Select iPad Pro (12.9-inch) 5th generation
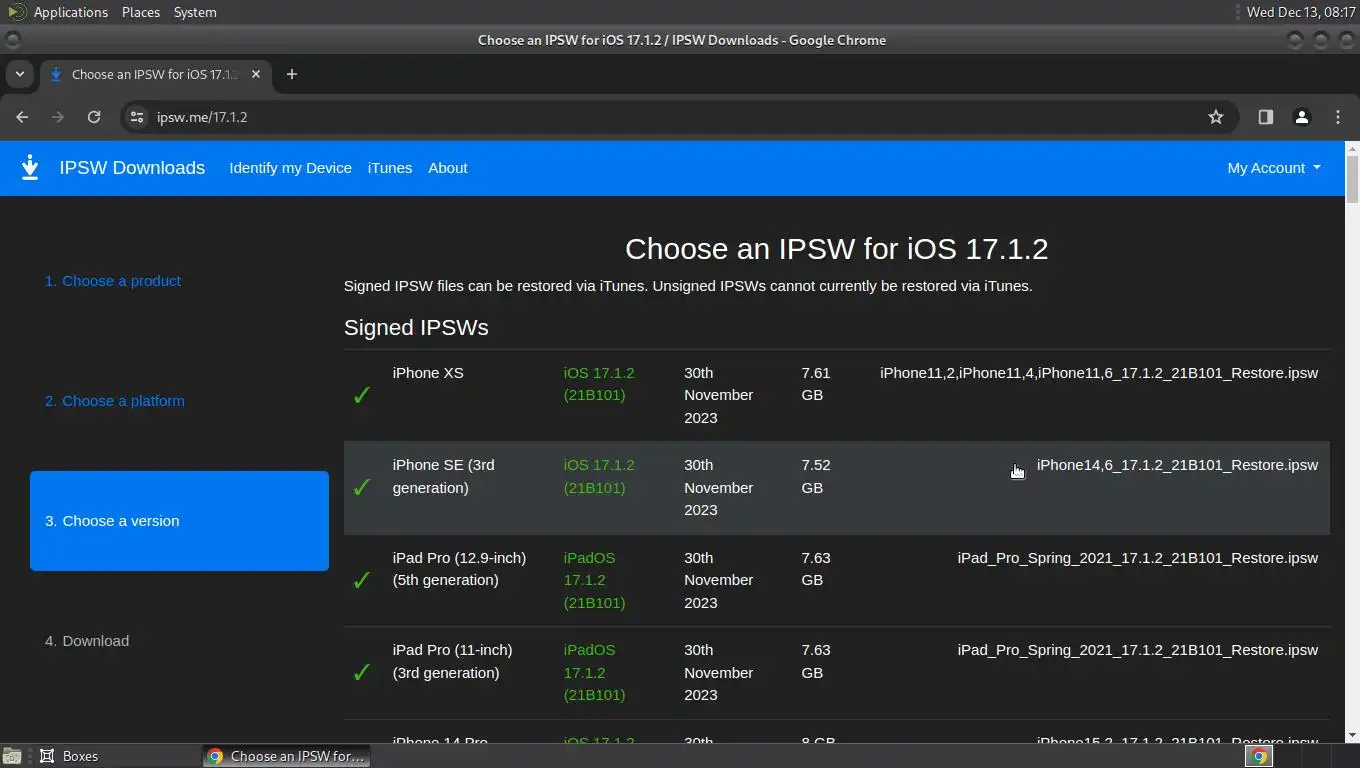The height and width of the screenshot is (768, 1360). click(459, 569)
